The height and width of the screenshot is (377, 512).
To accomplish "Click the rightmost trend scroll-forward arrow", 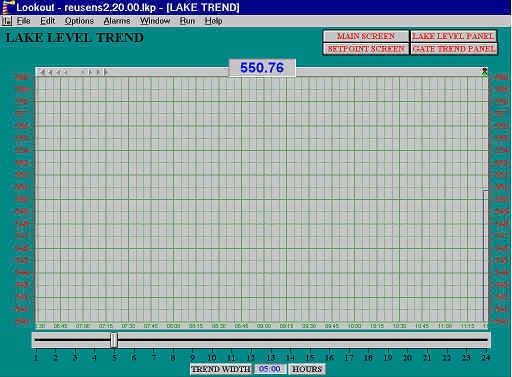I will point(105,72).
